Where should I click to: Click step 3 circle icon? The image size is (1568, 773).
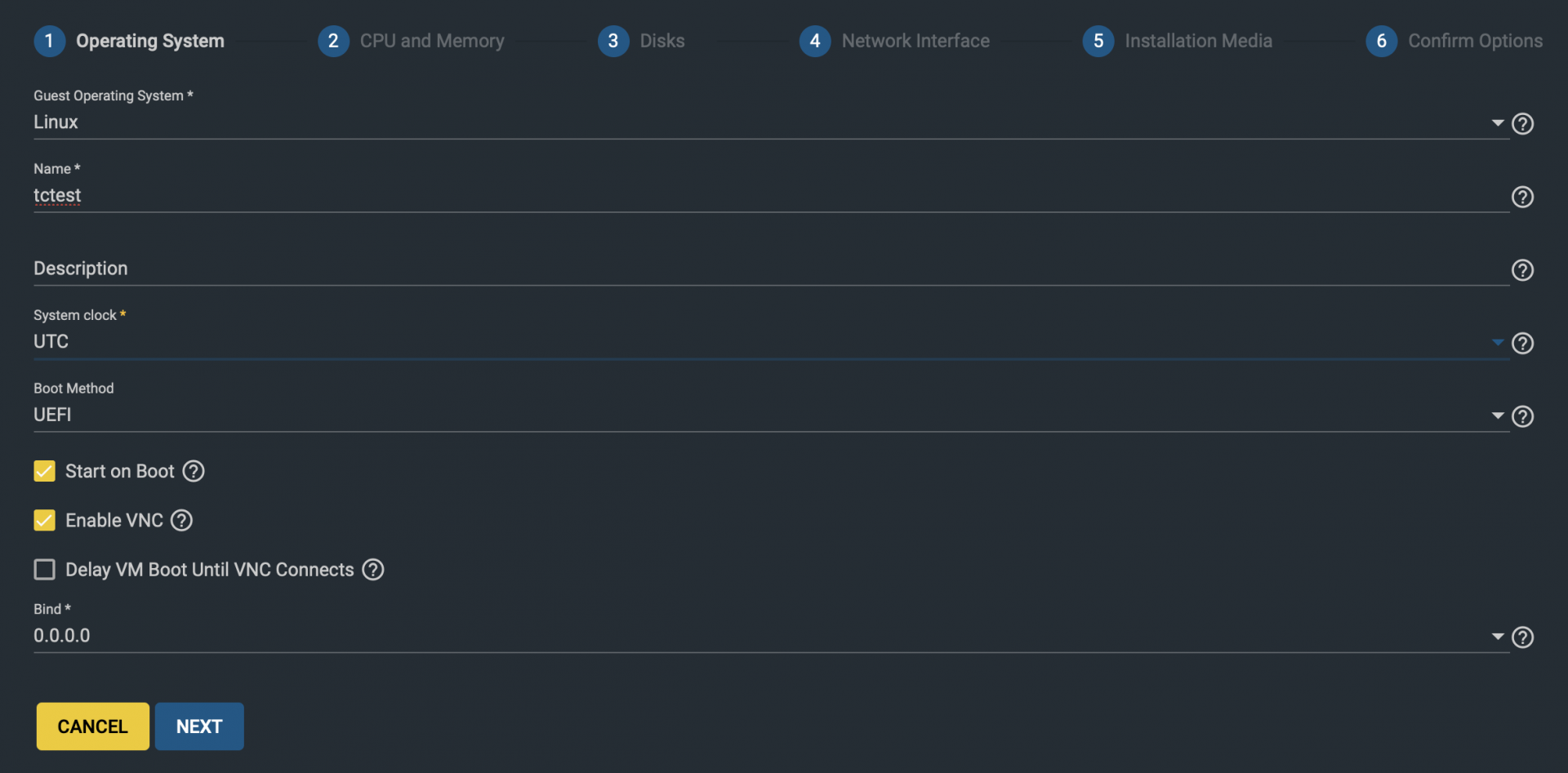coord(613,41)
